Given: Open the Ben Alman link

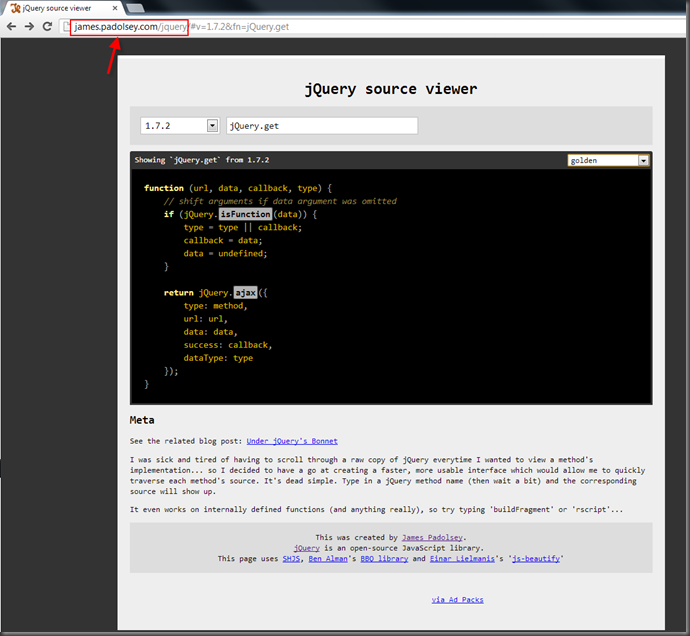Looking at the screenshot, I should tap(328, 559).
